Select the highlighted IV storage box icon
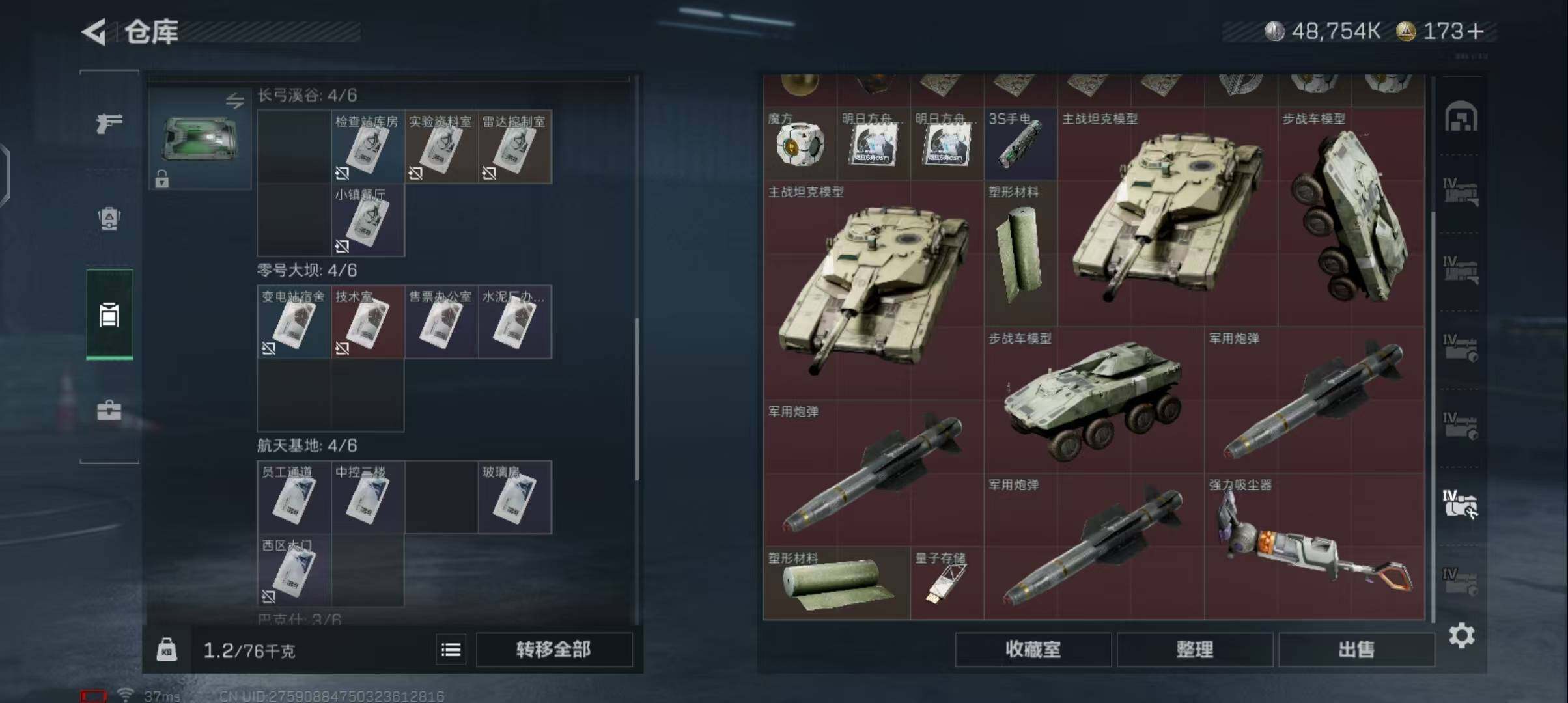Image resolution: width=1568 pixels, height=703 pixels. [x=1460, y=504]
